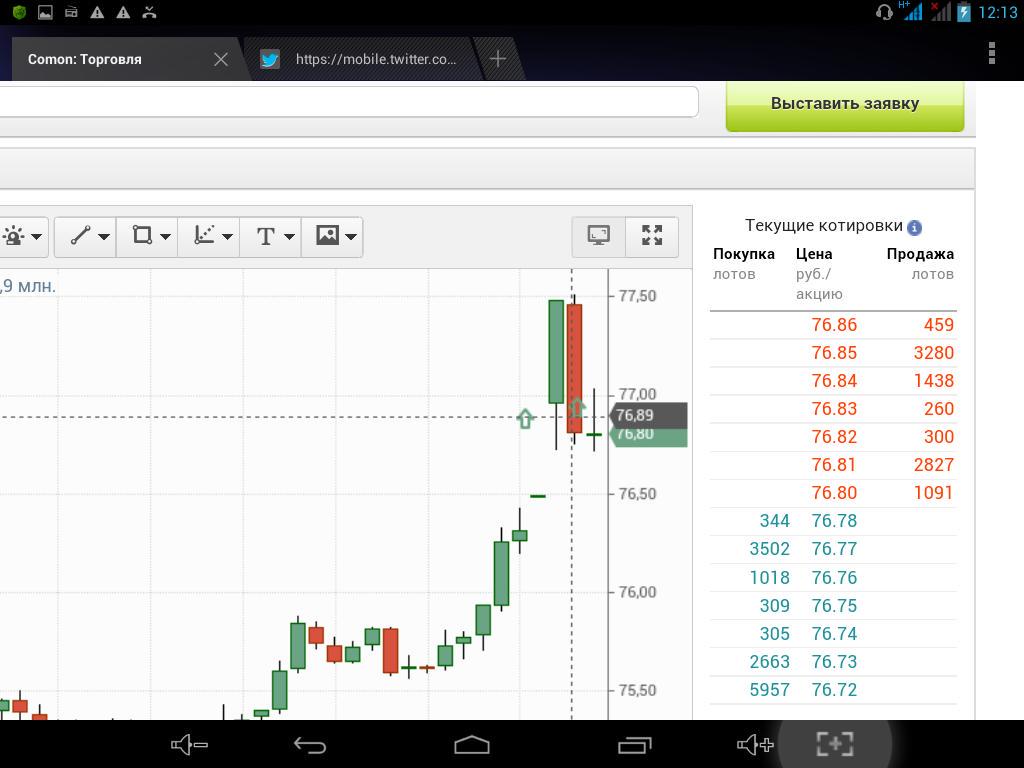Viewport: 1024px width, 768px height.
Task: Tap the Android home button
Action: point(472,744)
